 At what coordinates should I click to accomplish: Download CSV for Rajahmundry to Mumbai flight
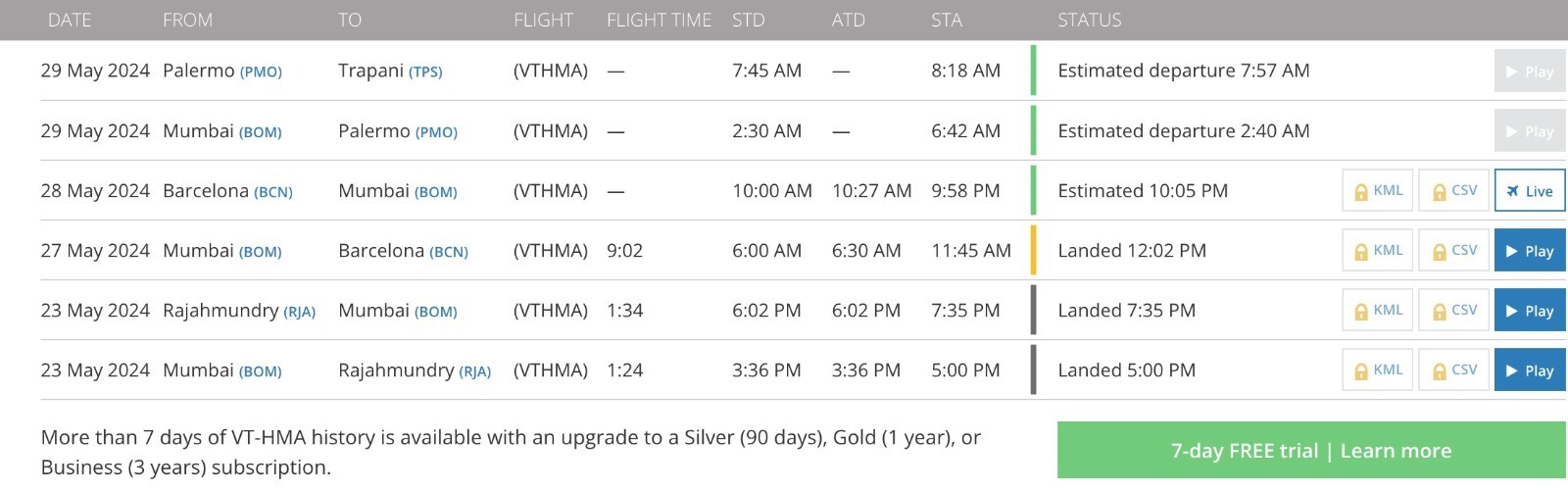pyautogui.click(x=1454, y=311)
